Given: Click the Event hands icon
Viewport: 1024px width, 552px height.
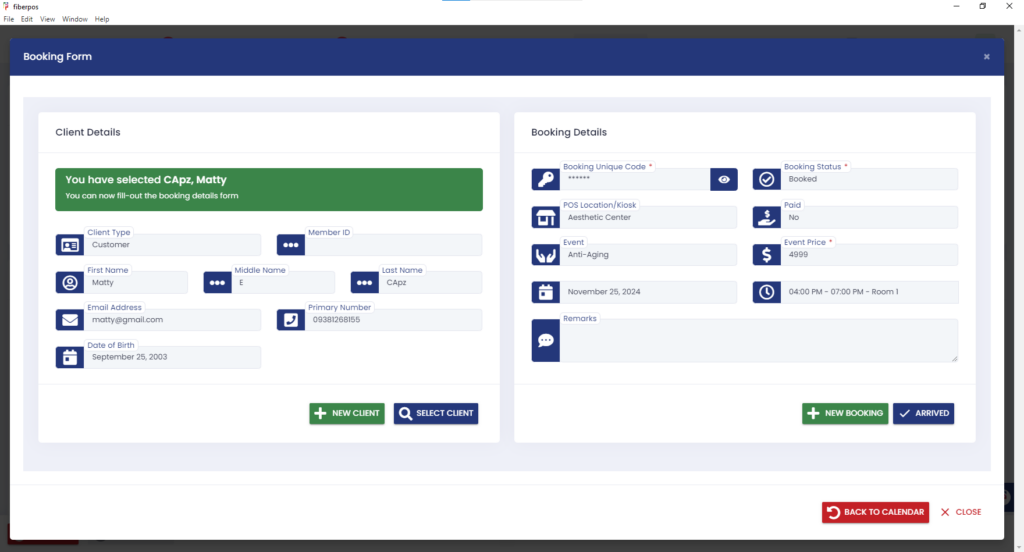Looking at the screenshot, I should click(x=545, y=255).
